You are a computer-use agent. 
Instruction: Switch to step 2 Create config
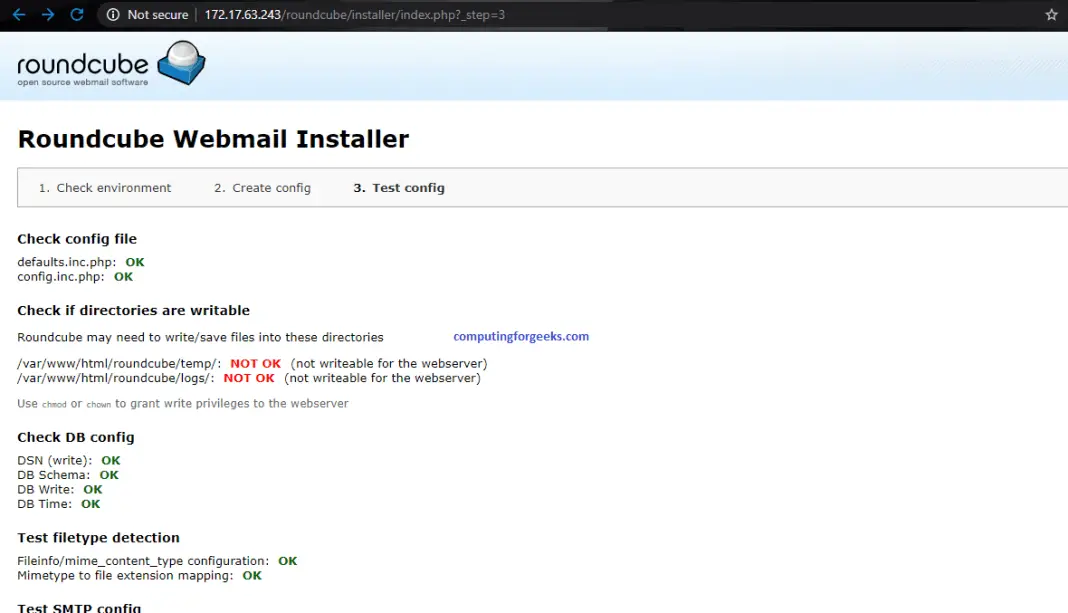[261, 188]
